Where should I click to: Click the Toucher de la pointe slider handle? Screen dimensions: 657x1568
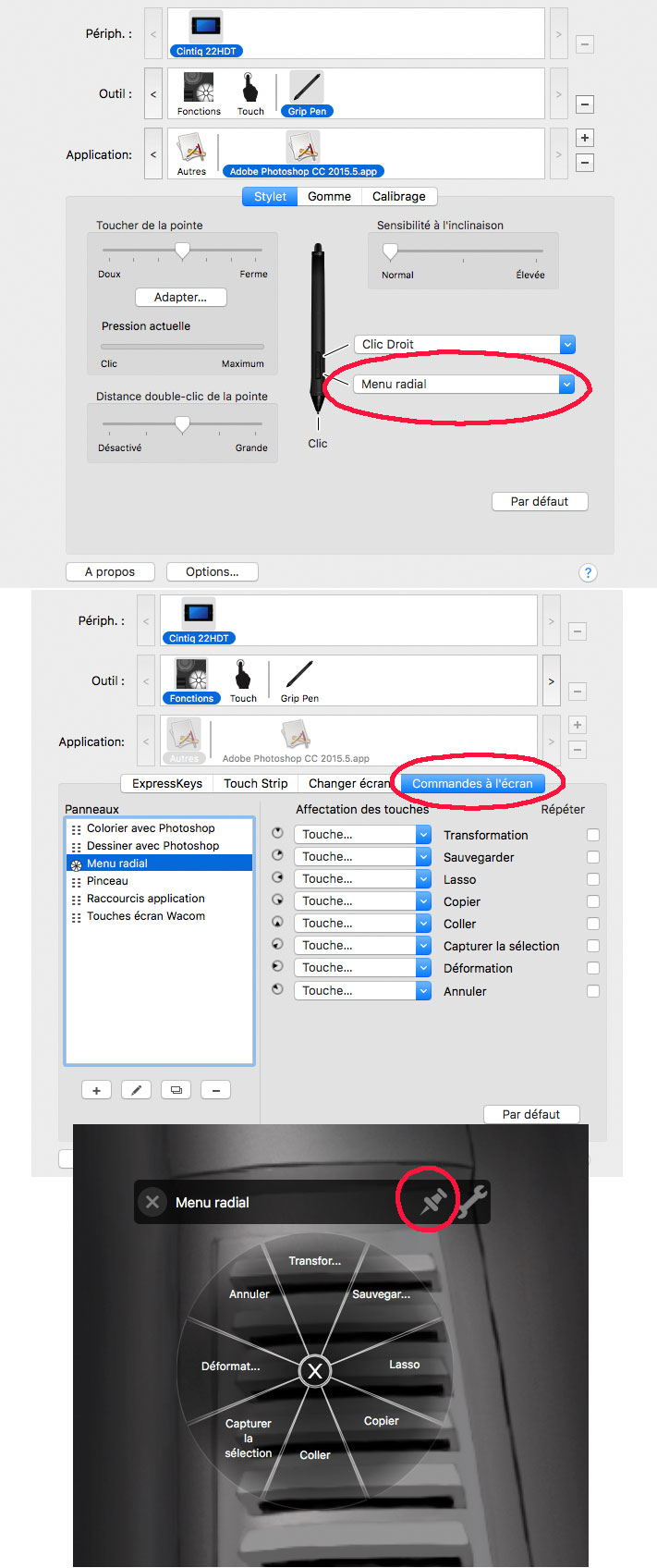coord(182,251)
